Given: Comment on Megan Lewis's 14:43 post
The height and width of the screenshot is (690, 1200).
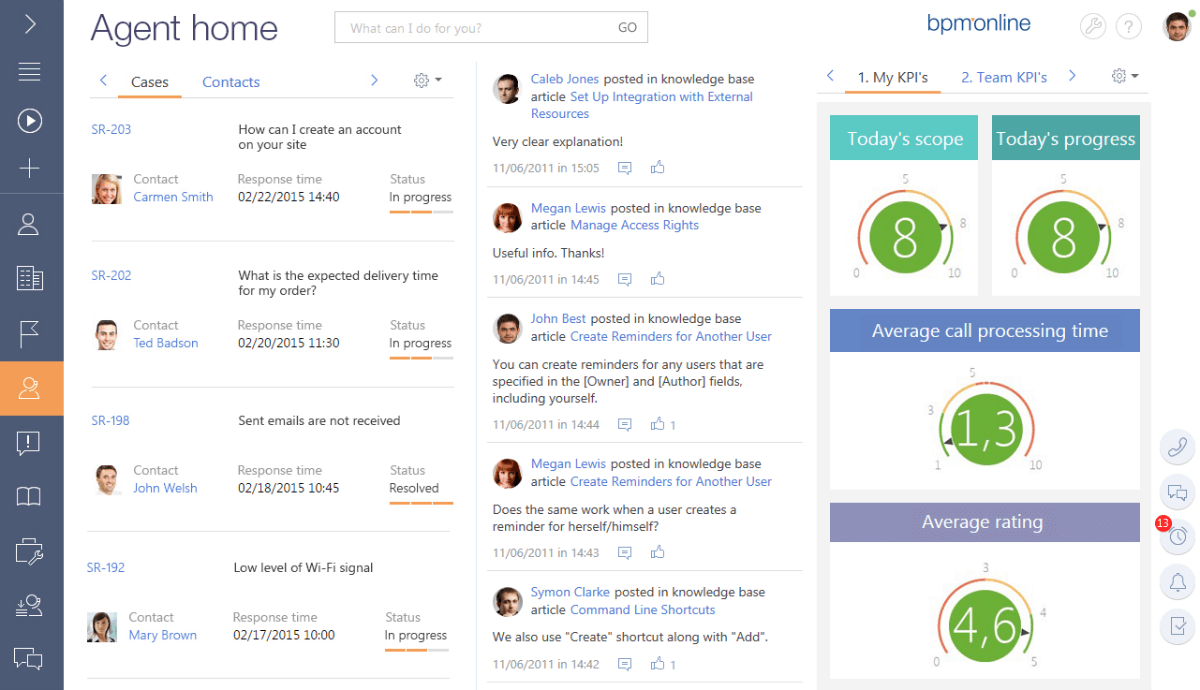Looking at the screenshot, I should (x=625, y=552).
